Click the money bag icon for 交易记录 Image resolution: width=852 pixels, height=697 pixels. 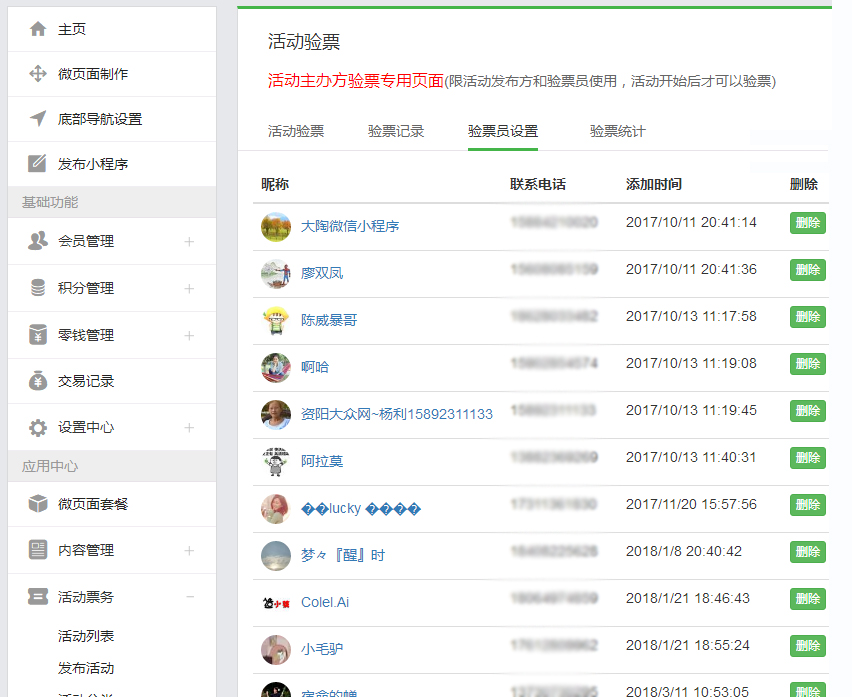tap(38, 381)
